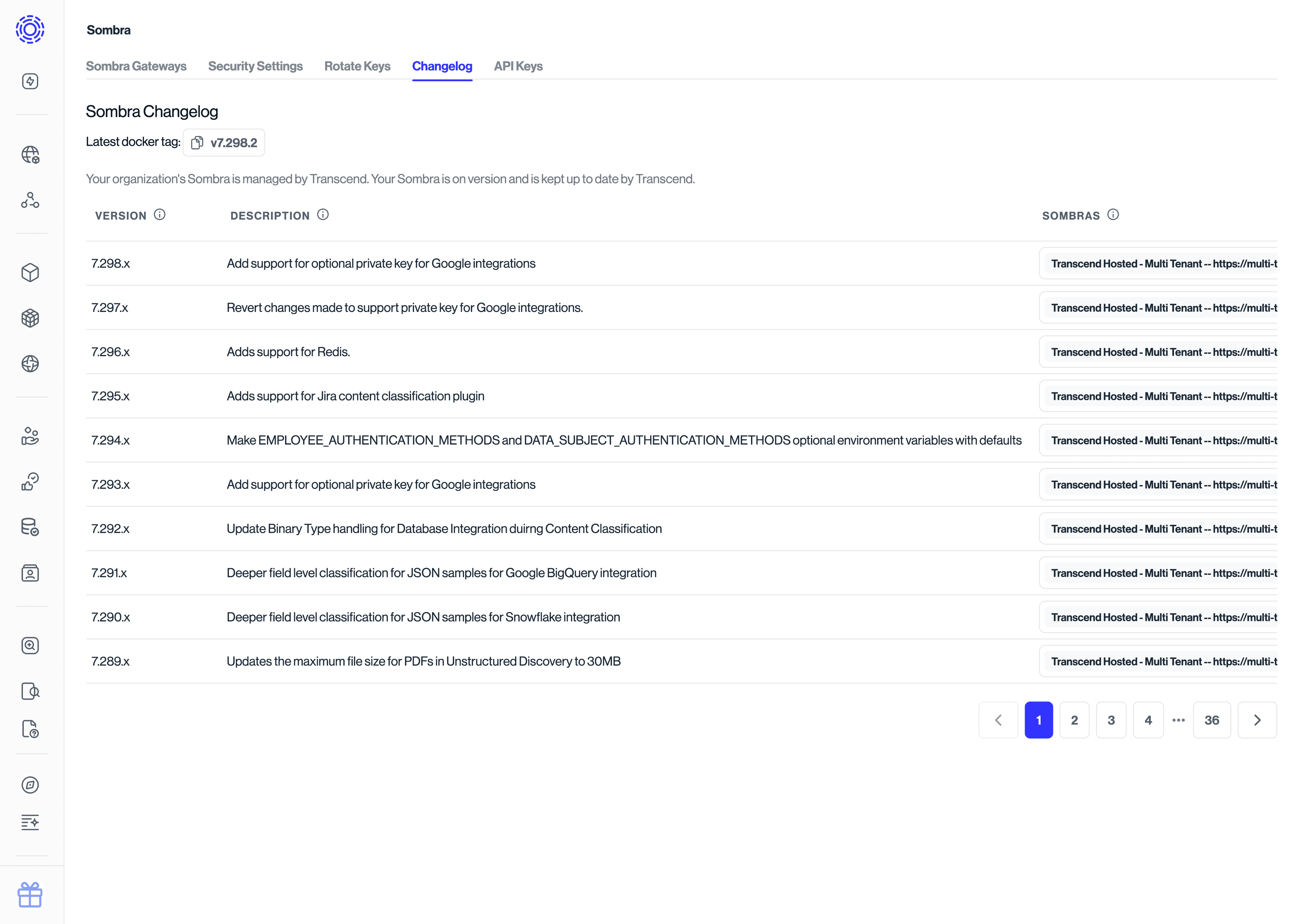Open the quick actions lightning icon
The height and width of the screenshot is (924, 1299).
30,81
